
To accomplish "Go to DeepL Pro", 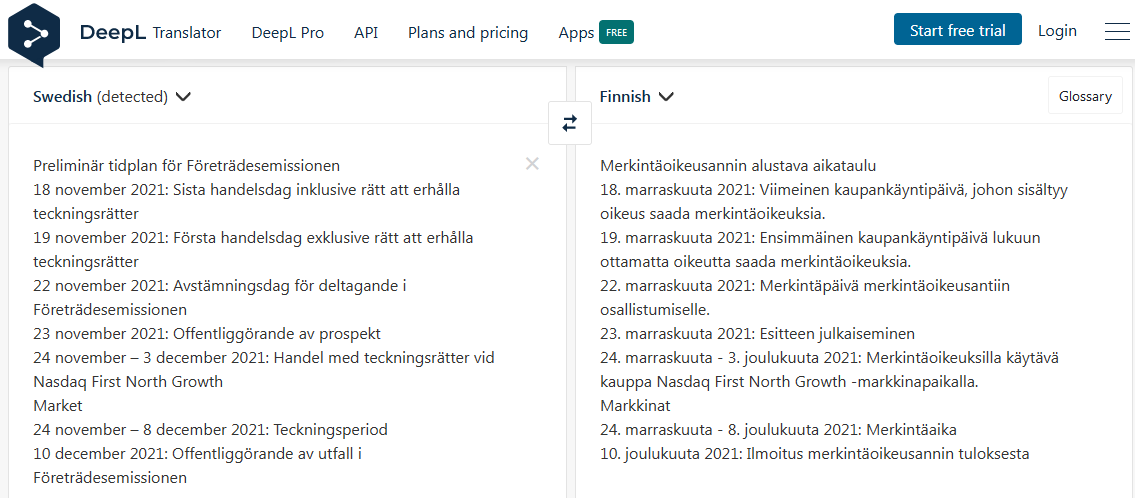I will [x=288, y=32].
